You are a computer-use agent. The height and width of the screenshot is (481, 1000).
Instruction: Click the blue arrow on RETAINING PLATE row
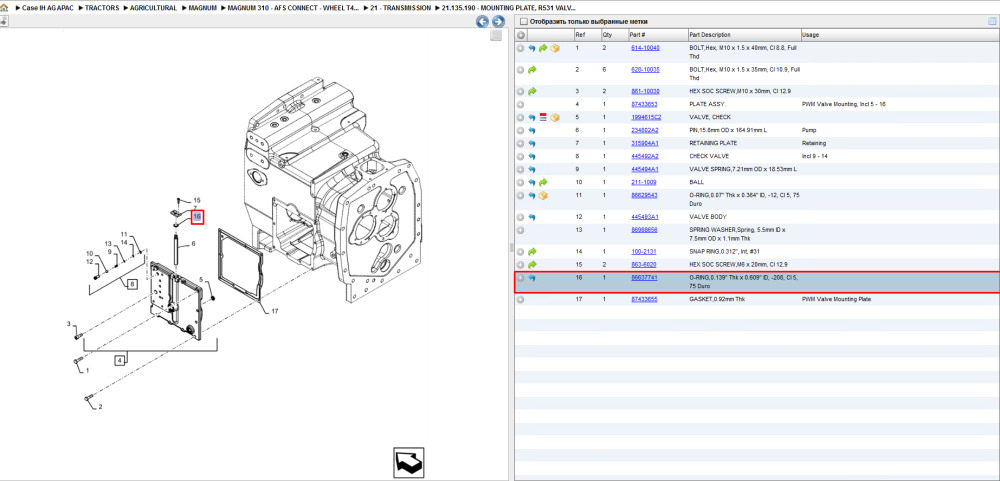click(x=532, y=144)
